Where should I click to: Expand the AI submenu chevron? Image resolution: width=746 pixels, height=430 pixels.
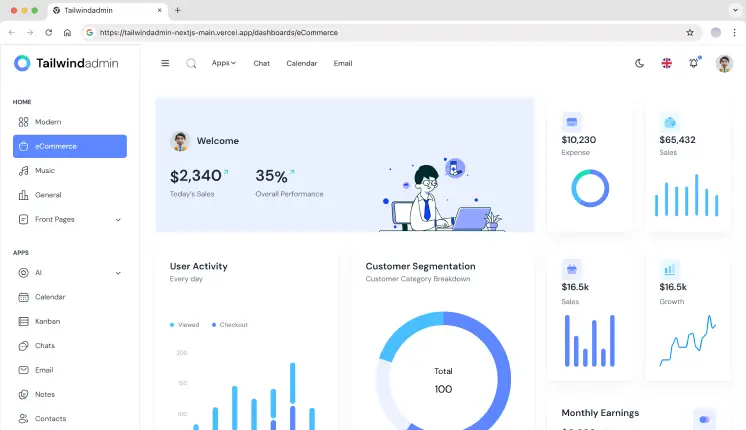pyautogui.click(x=118, y=273)
